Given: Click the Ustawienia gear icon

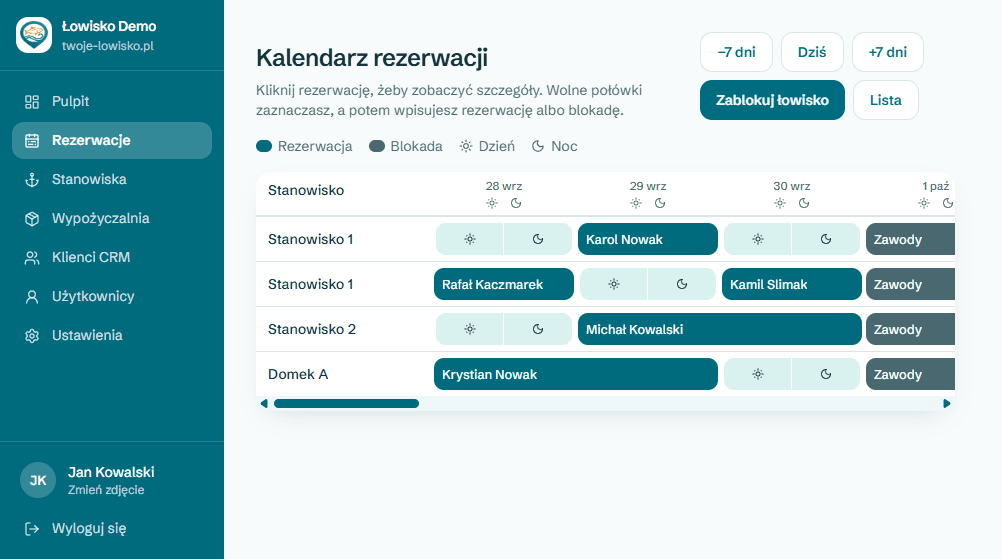Looking at the screenshot, I should click(x=32, y=335).
